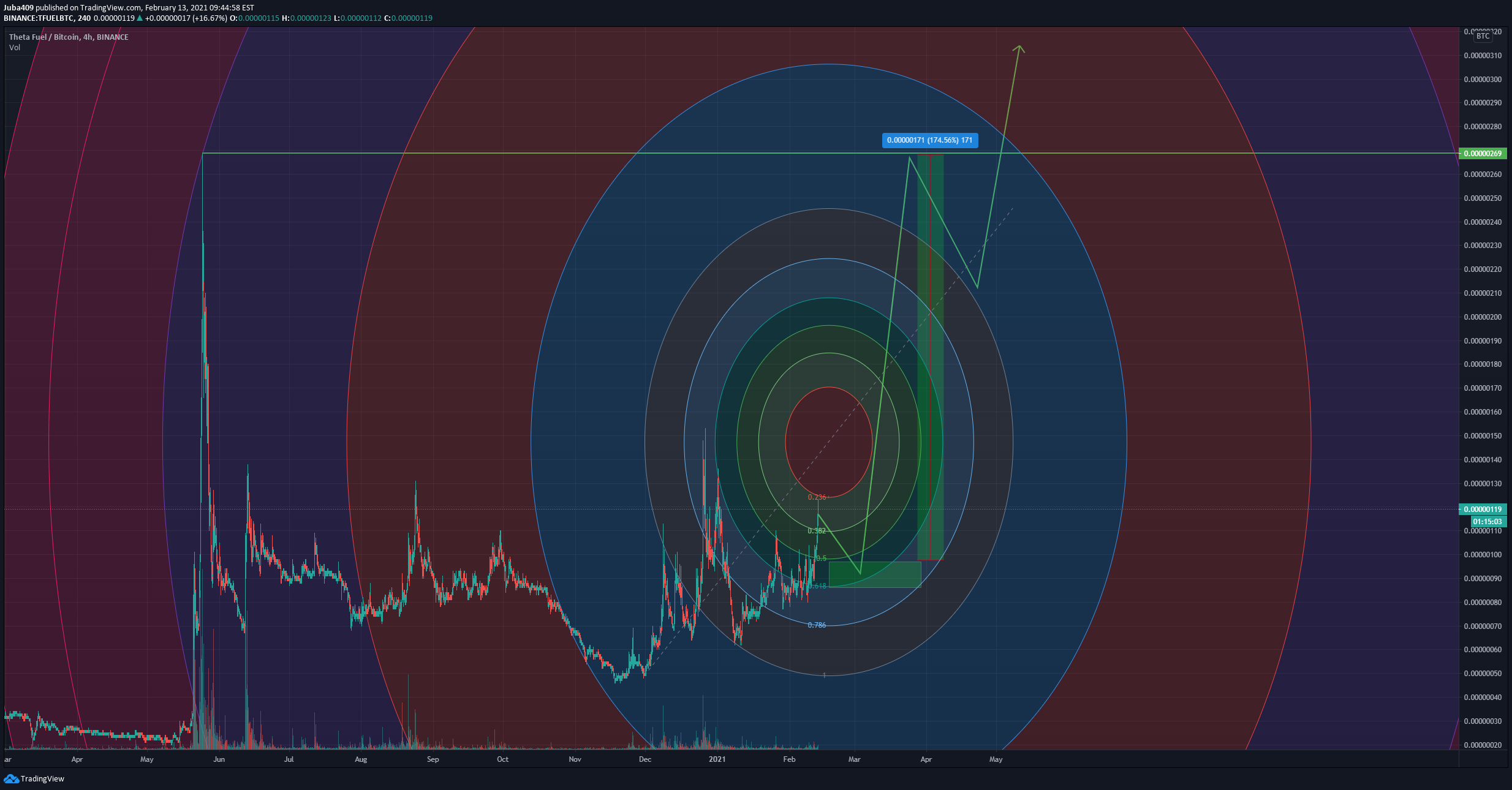Click the high value H:0.00000123
This screenshot has height=790, width=1512.
[306, 18]
